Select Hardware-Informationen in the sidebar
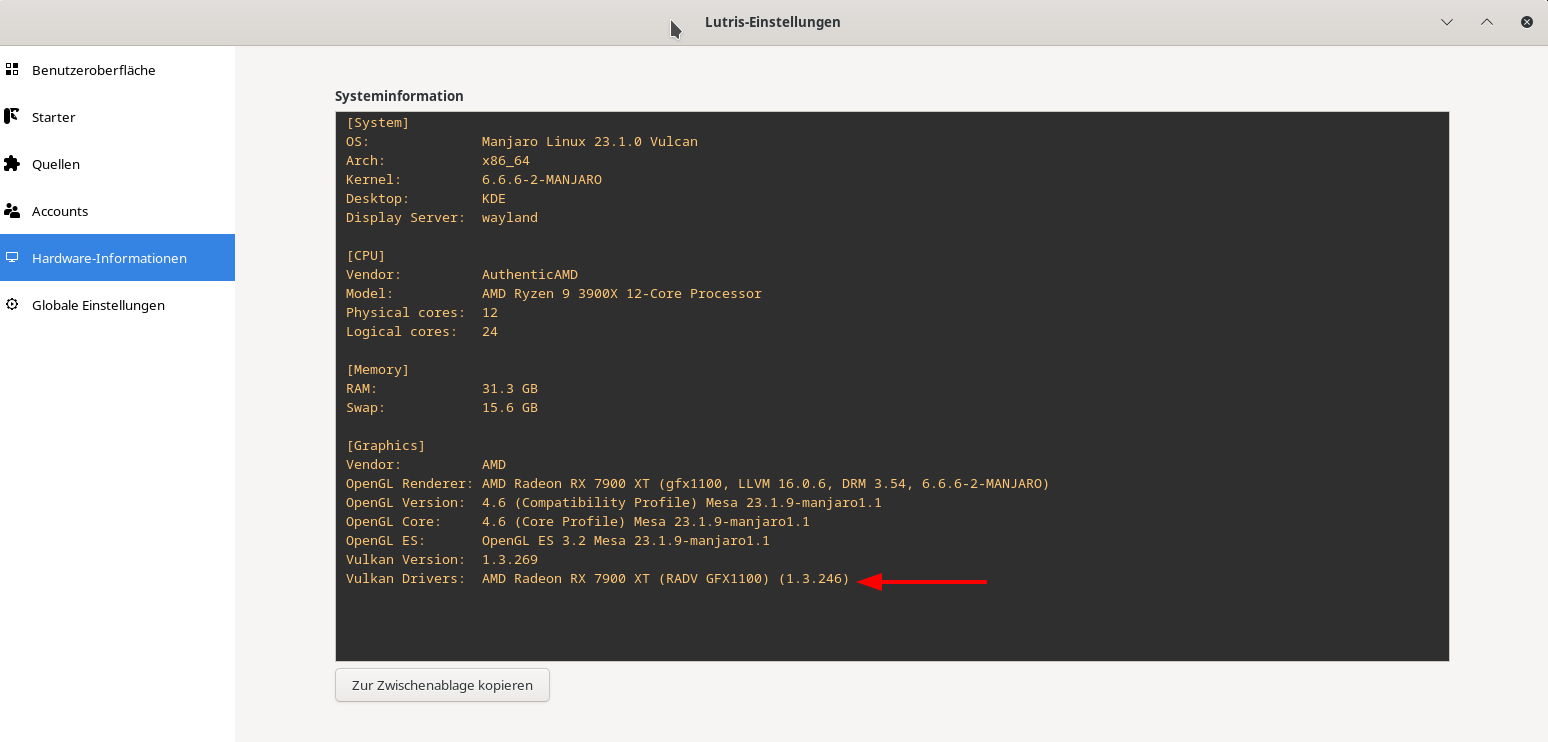 117,258
